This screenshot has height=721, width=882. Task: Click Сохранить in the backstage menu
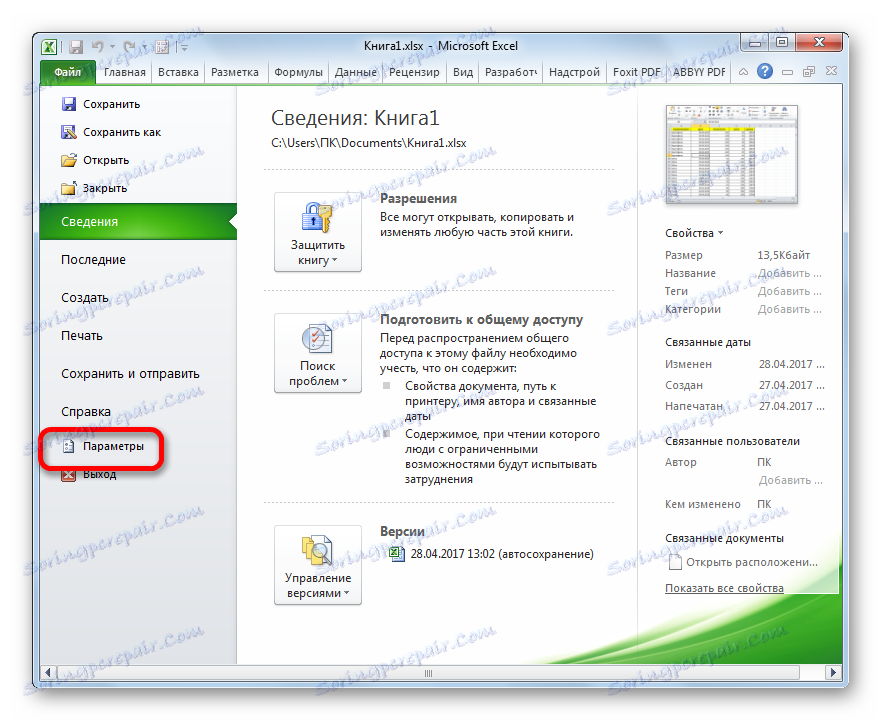pyautogui.click(x=111, y=104)
